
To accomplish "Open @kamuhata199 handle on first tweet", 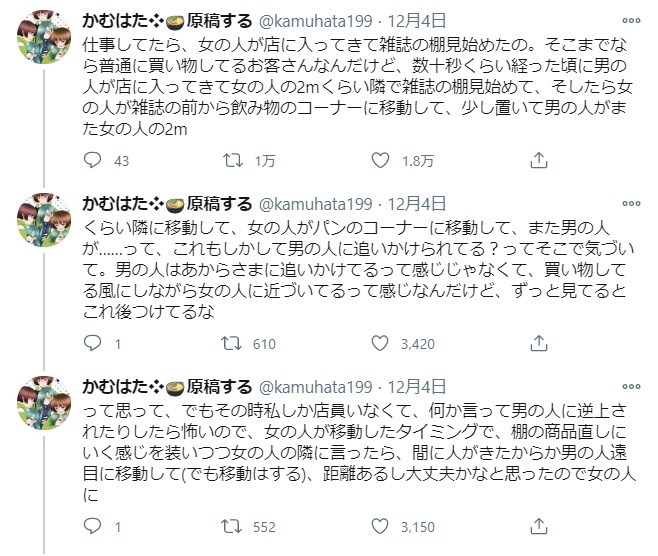I will (315, 20).
